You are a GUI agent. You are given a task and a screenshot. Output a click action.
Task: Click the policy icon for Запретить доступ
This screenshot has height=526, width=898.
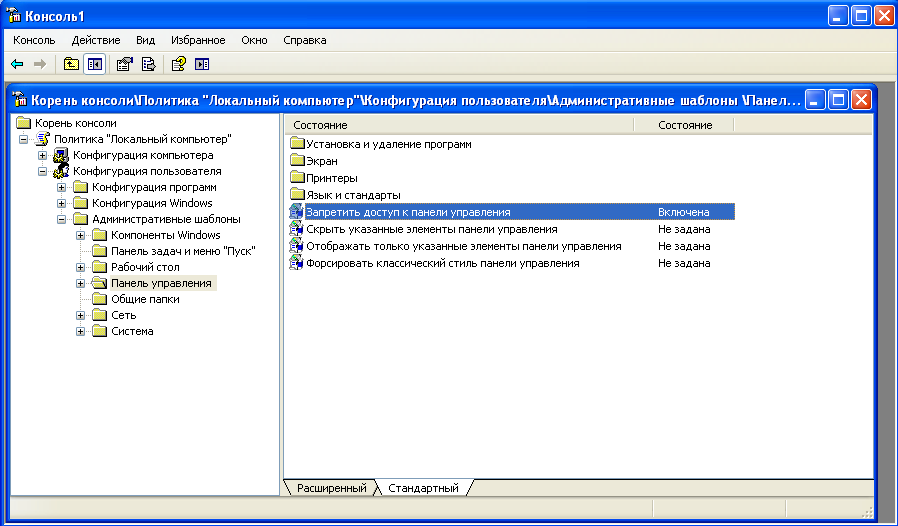tap(296, 212)
